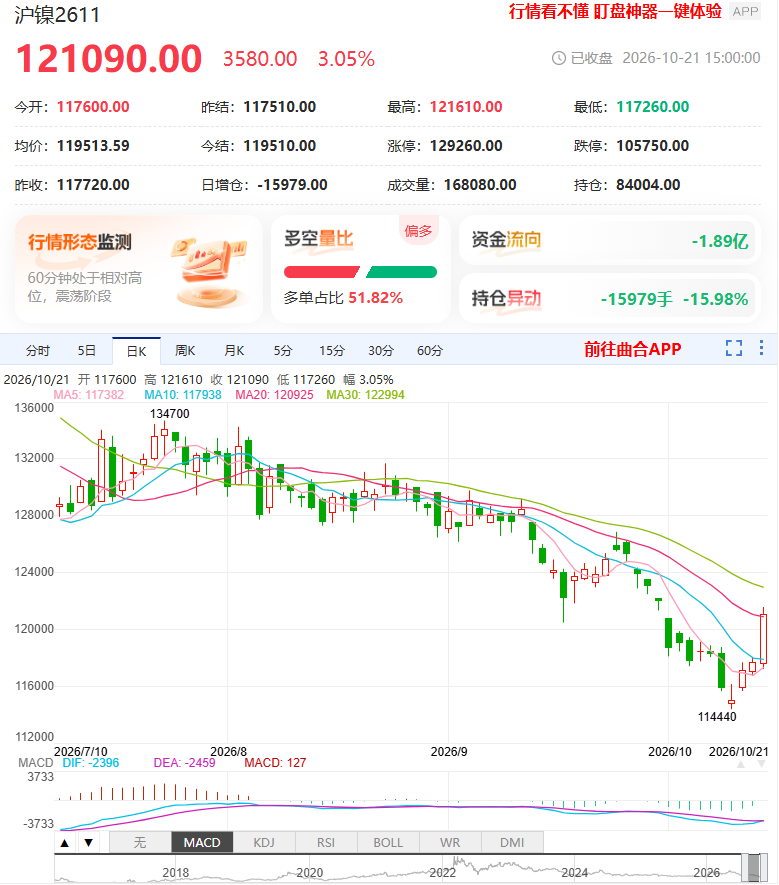Switch to 30分 interval tab
779x885 pixels.
tap(380, 351)
